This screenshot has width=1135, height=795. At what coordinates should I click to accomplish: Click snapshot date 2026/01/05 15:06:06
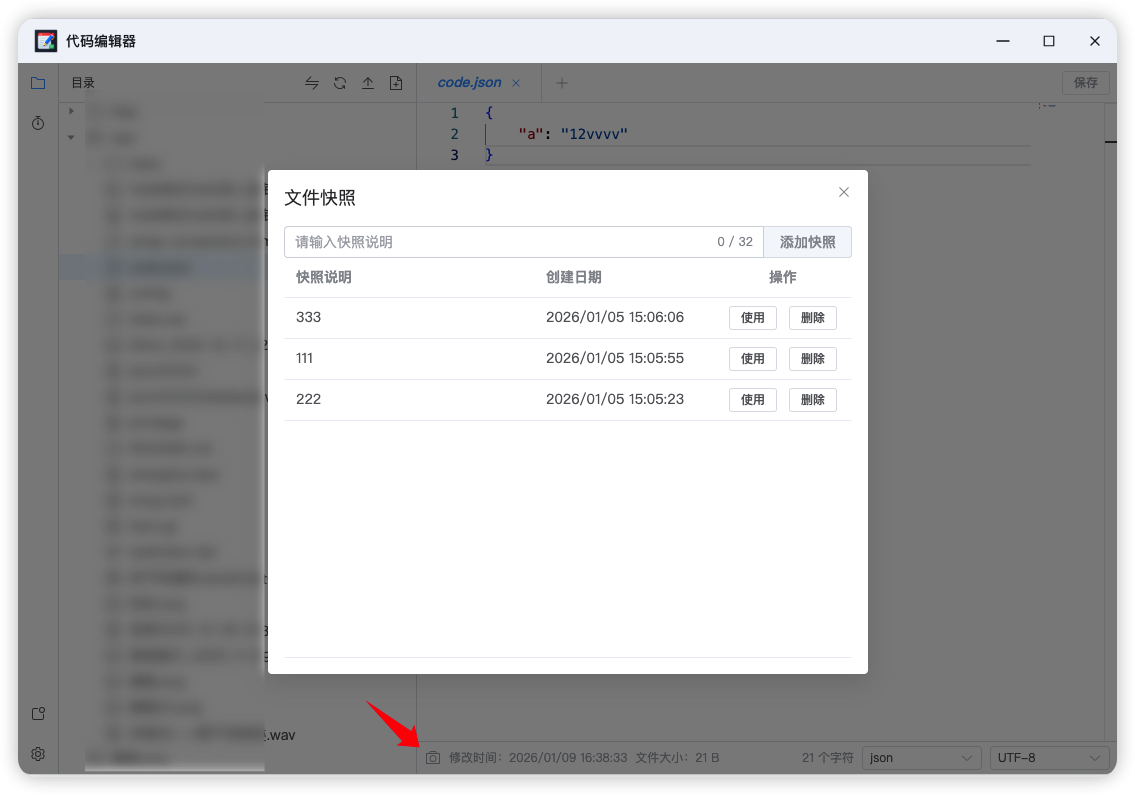coord(615,317)
